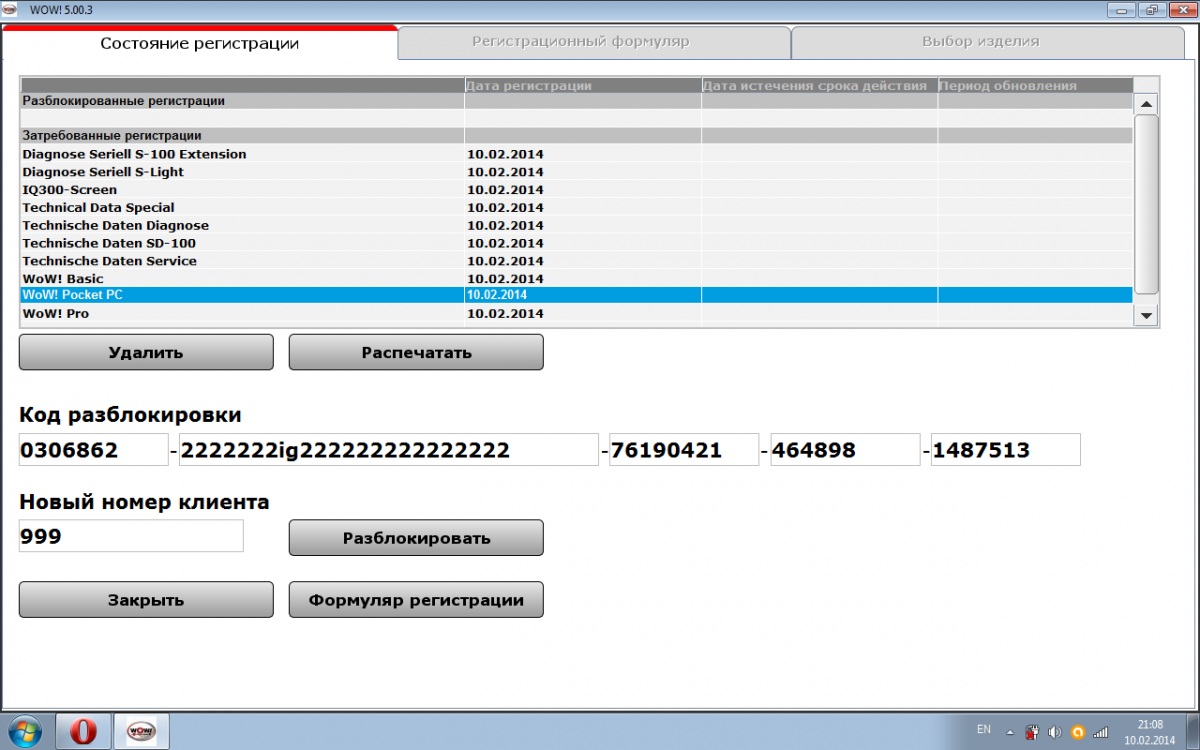Click the registration list scrollbar thumb
Viewport: 1200px width, 750px height.
point(1147,203)
